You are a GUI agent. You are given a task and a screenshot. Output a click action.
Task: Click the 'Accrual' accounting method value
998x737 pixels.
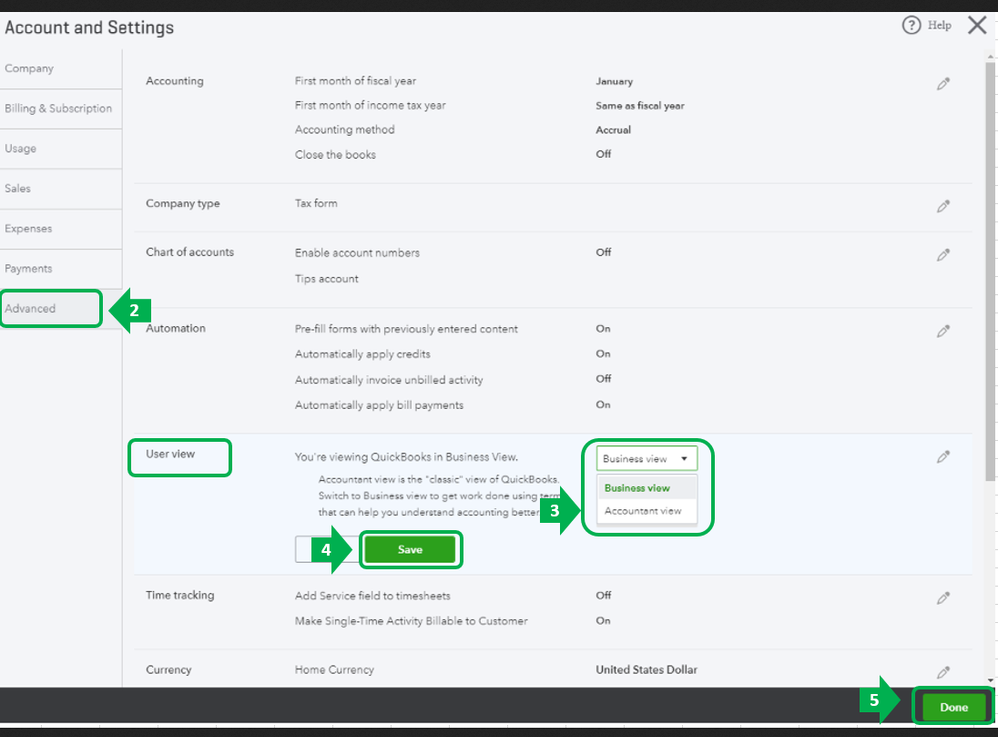[x=613, y=130]
